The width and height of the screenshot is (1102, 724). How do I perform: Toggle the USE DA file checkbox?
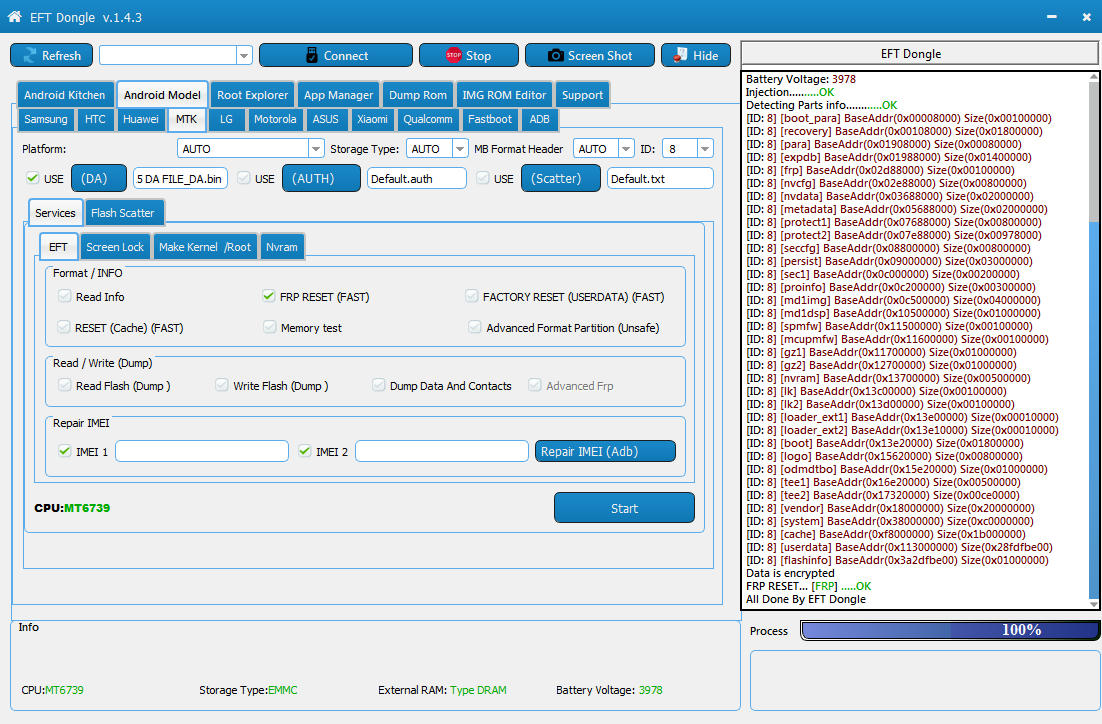[x=32, y=178]
